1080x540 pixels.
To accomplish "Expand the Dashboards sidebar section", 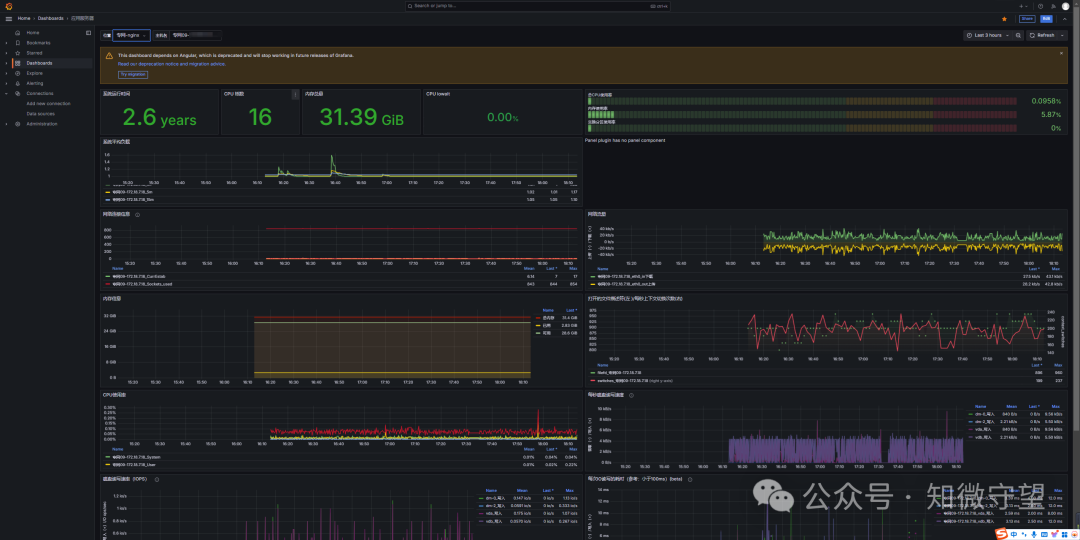I will click(7, 63).
